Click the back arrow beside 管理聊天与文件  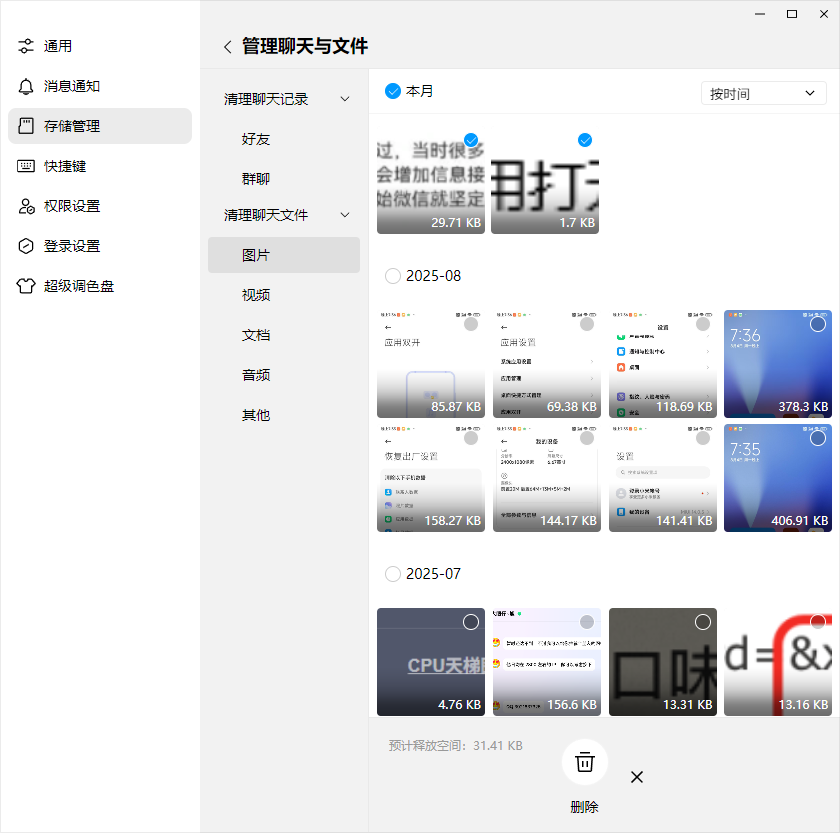point(227,46)
